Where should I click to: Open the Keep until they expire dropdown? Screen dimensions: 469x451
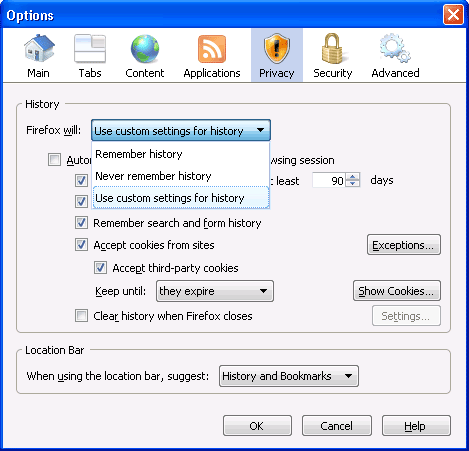[x=215, y=291]
